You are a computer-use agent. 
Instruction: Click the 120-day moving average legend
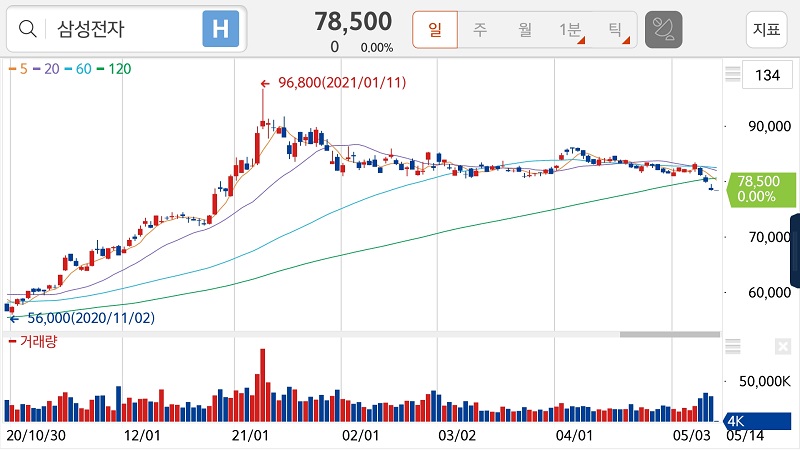[x=113, y=69]
